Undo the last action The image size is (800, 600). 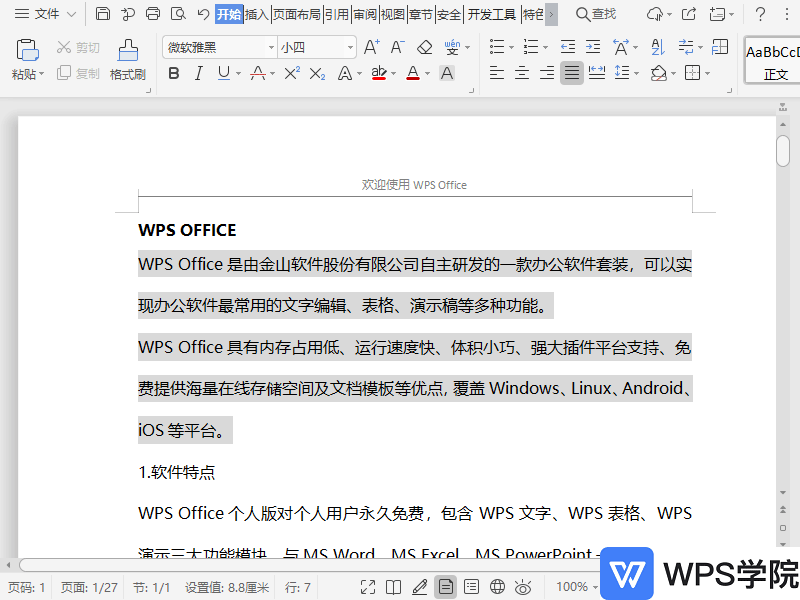203,14
